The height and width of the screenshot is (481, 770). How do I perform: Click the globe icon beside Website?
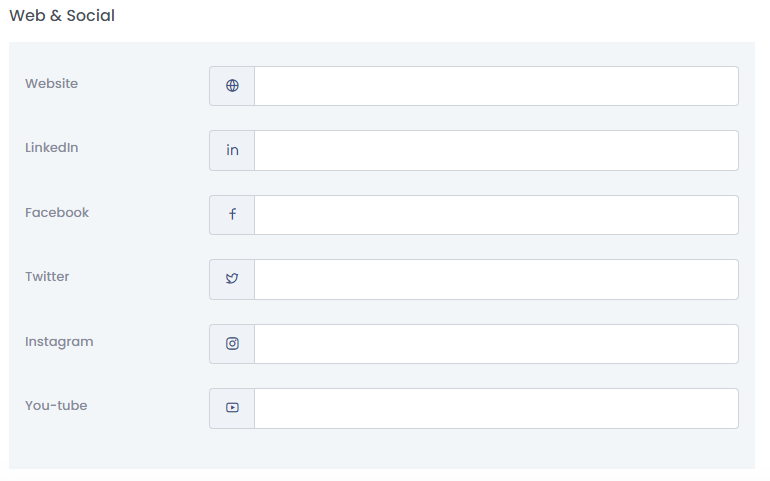tap(232, 86)
